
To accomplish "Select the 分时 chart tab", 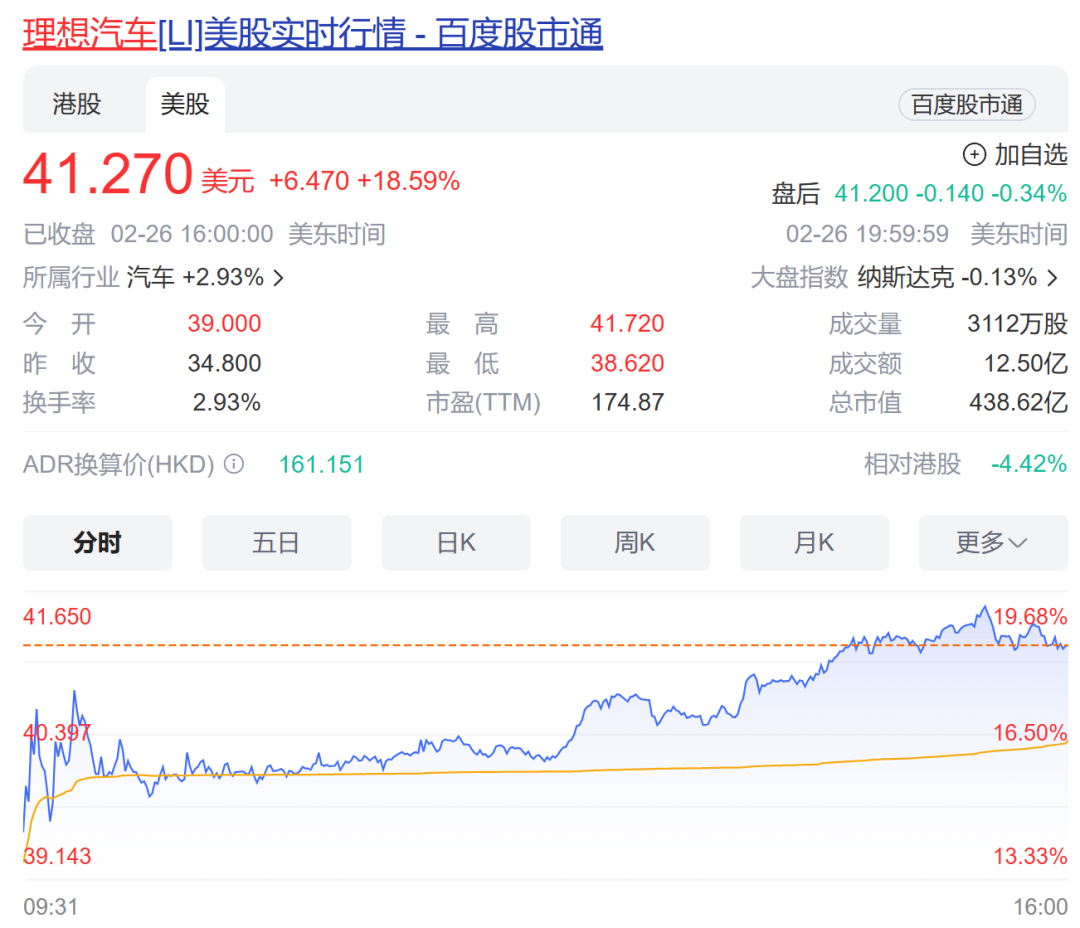I will [98, 543].
